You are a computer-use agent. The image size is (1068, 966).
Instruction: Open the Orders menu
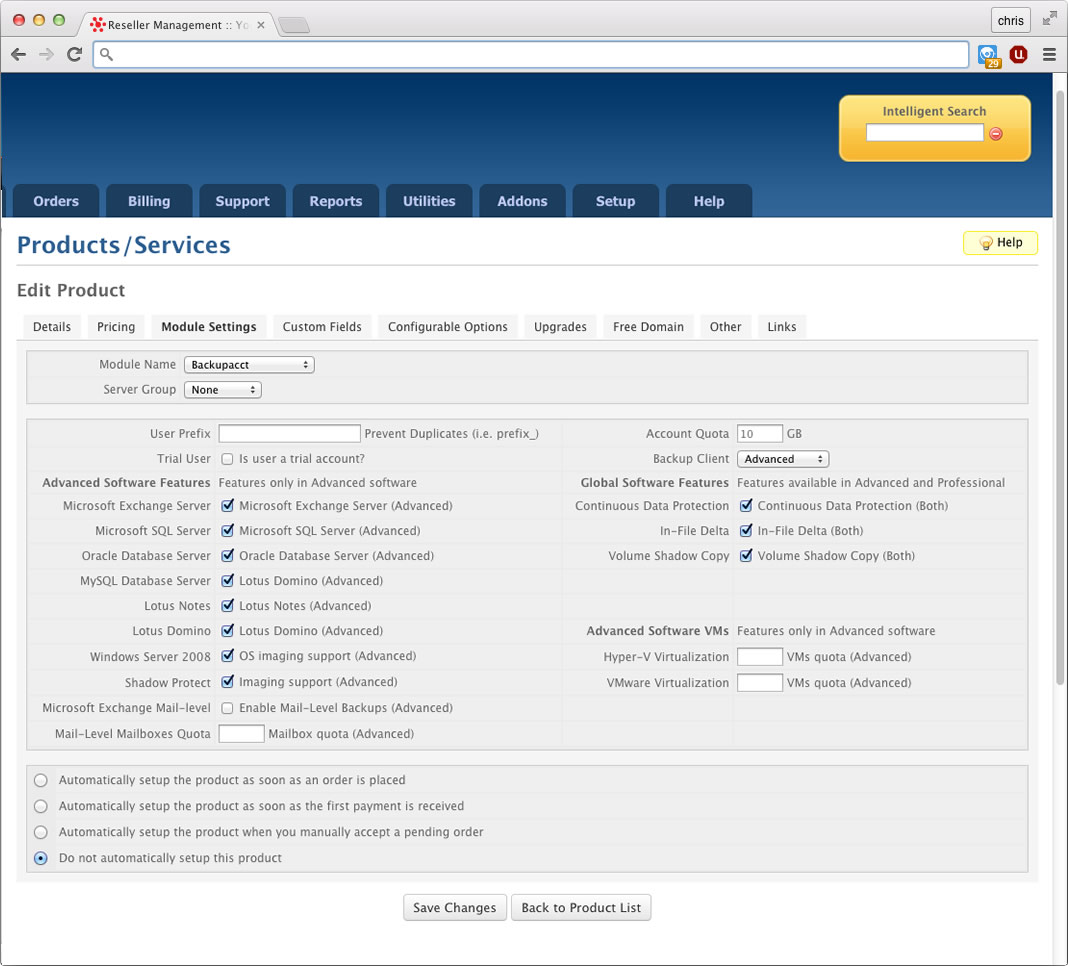(x=56, y=201)
